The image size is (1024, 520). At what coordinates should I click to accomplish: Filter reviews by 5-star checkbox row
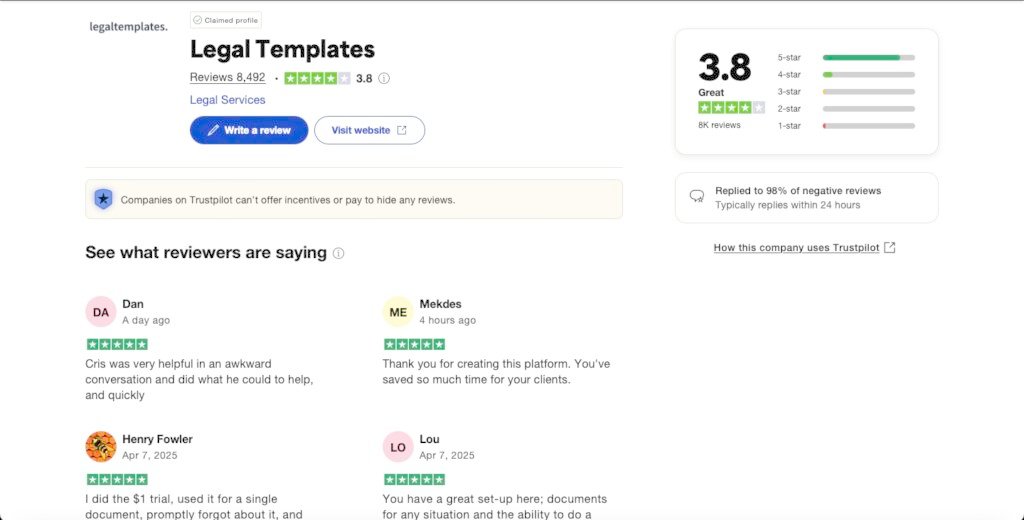pyautogui.click(x=846, y=58)
